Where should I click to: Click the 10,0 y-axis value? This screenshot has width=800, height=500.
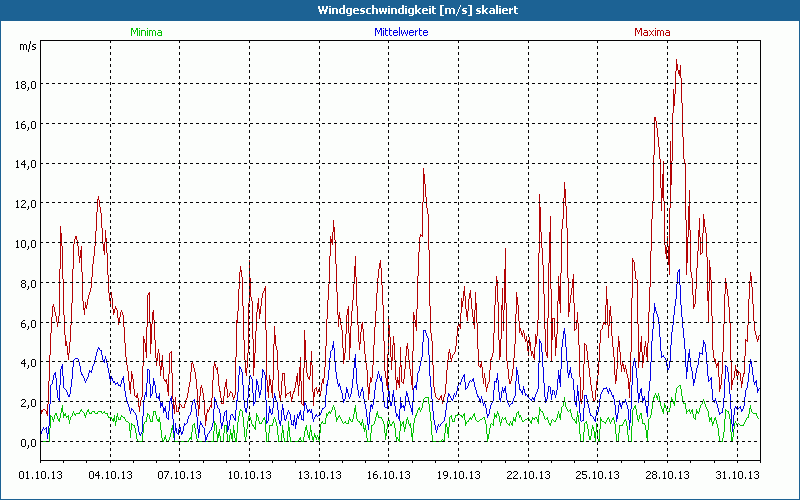click(x=28, y=243)
